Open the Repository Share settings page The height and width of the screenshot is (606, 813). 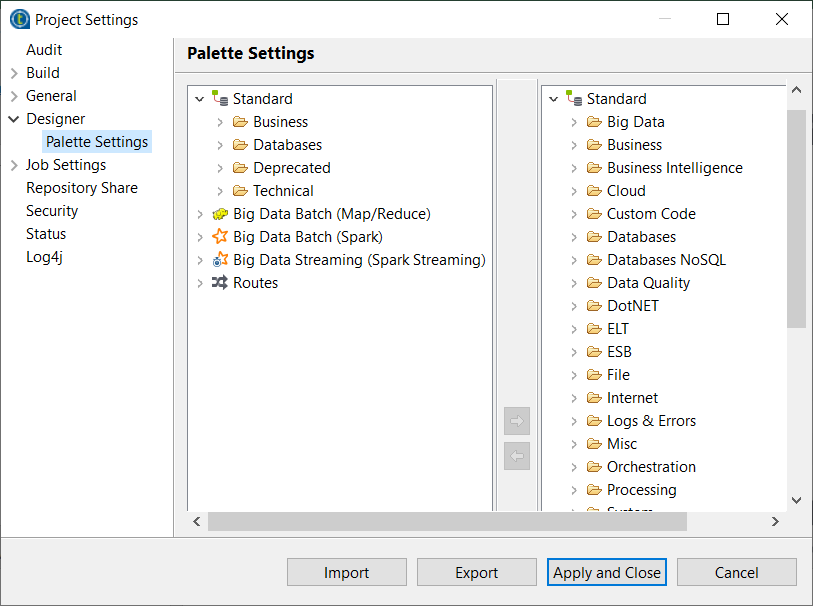(82, 188)
